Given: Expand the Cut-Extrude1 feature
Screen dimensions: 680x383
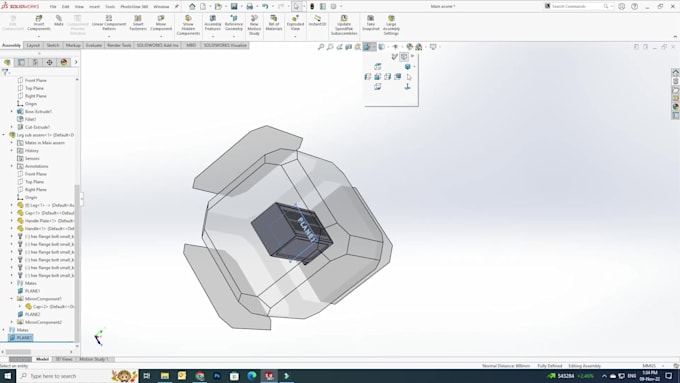Looking at the screenshot, I should point(12,127).
